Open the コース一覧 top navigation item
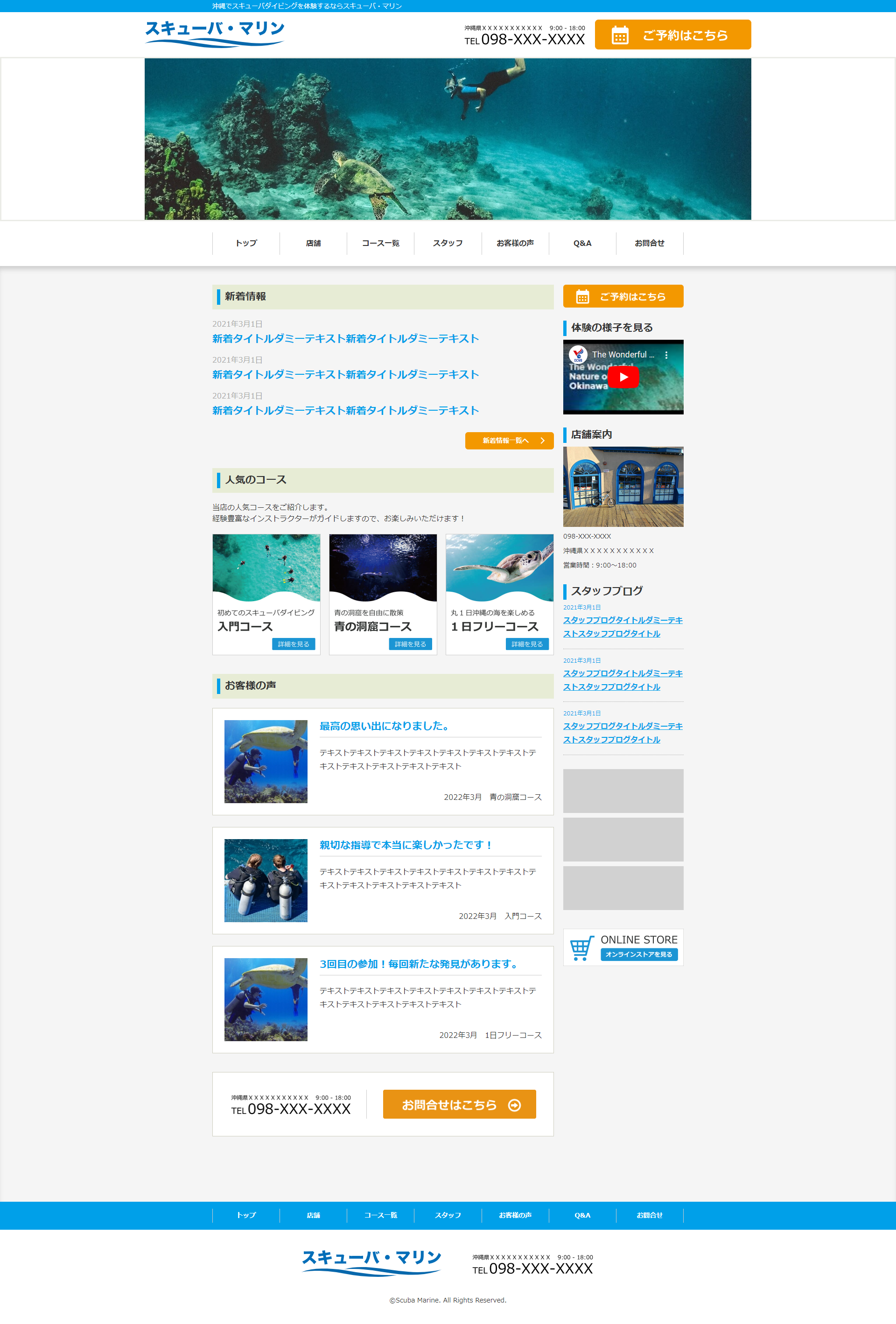 pyautogui.click(x=380, y=243)
